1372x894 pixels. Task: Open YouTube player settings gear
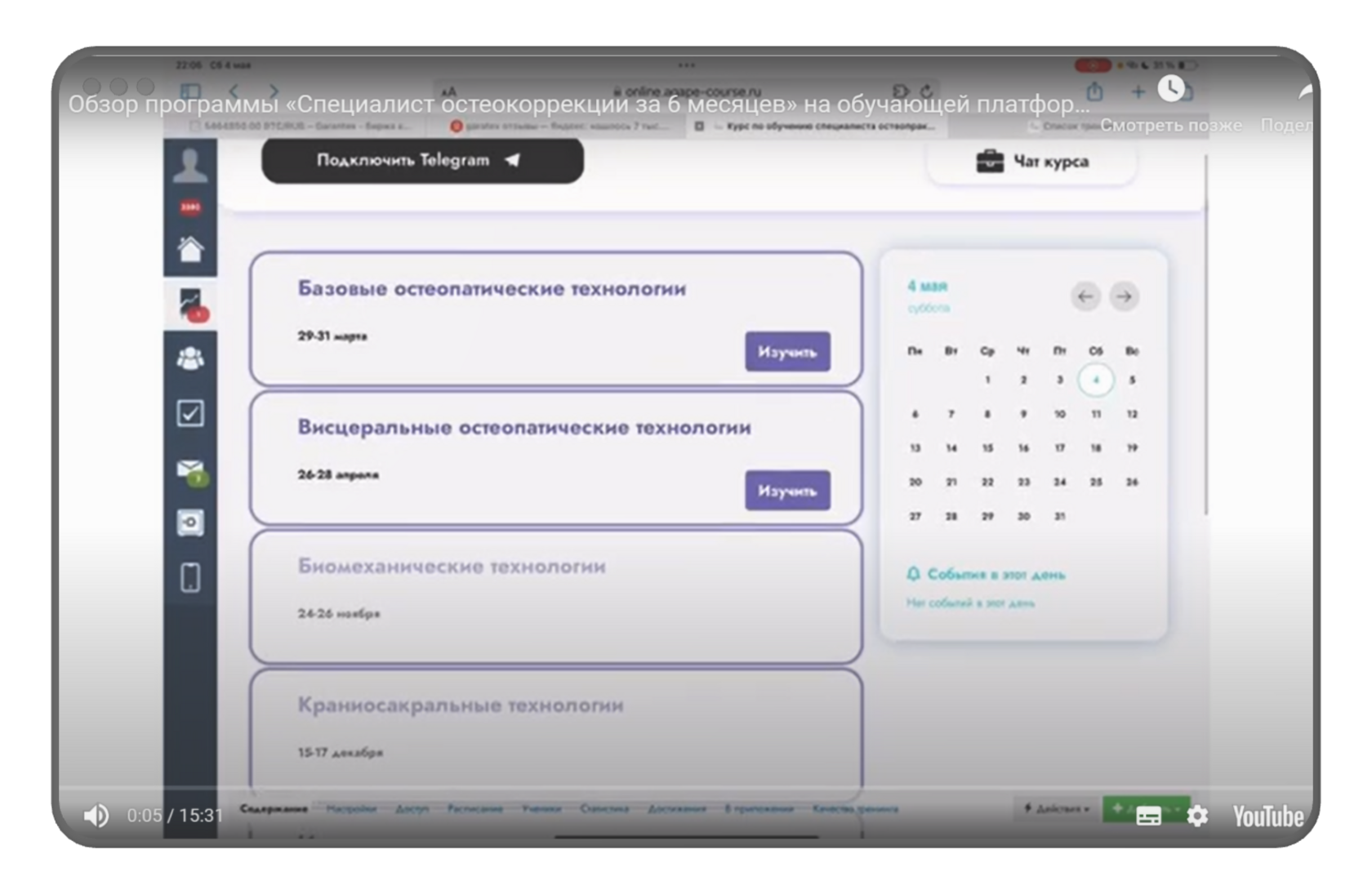(1197, 816)
